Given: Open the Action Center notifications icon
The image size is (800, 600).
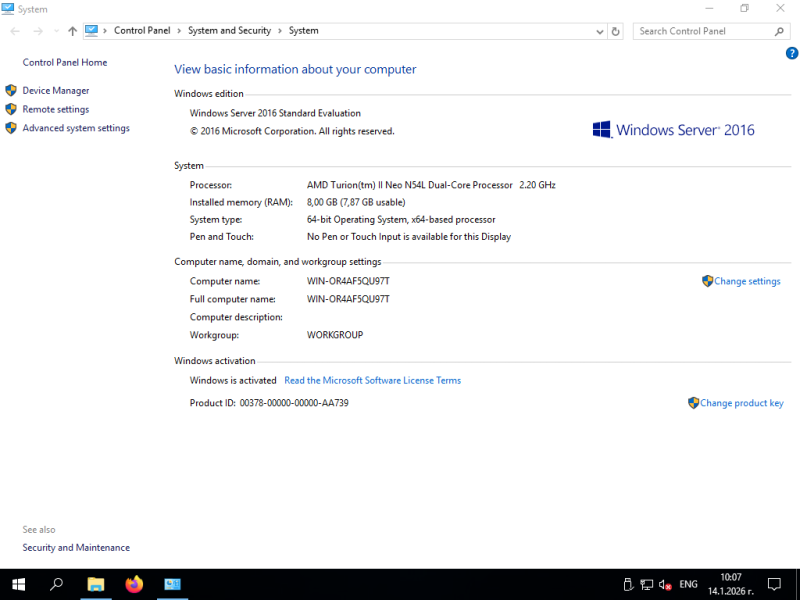Looking at the screenshot, I should point(773,584).
